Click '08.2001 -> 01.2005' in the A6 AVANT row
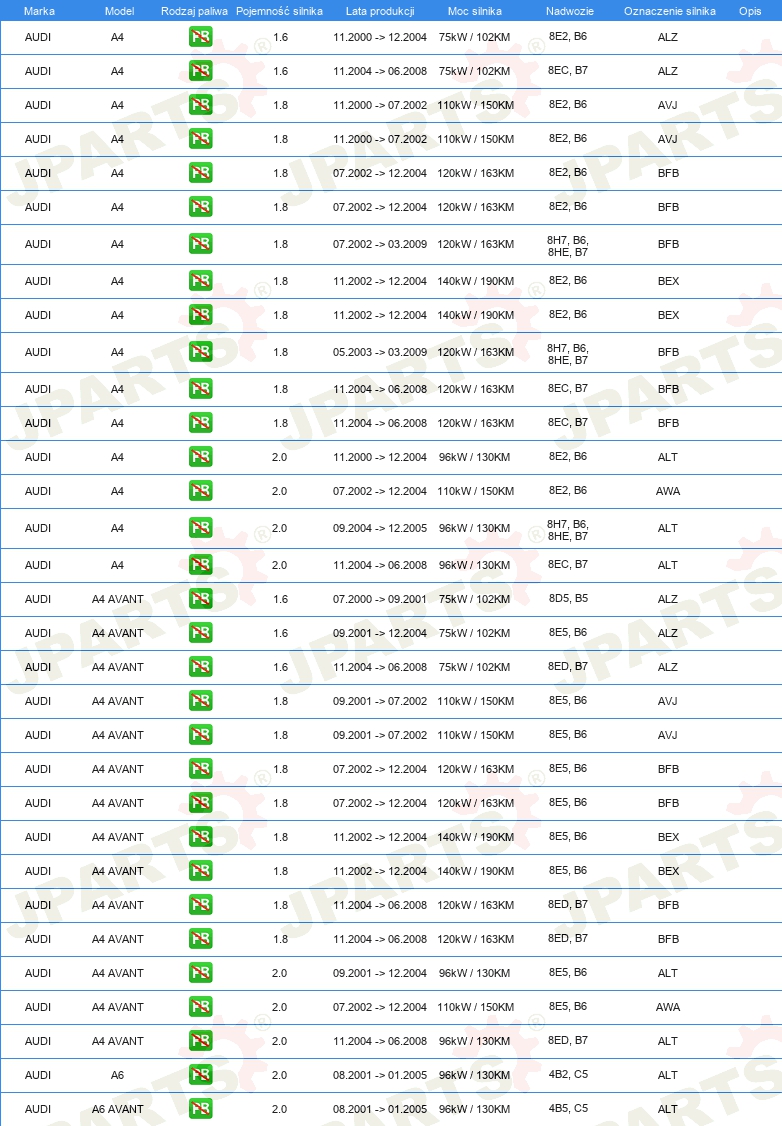Screen dimensions: 782x1126 [x=380, y=1109]
